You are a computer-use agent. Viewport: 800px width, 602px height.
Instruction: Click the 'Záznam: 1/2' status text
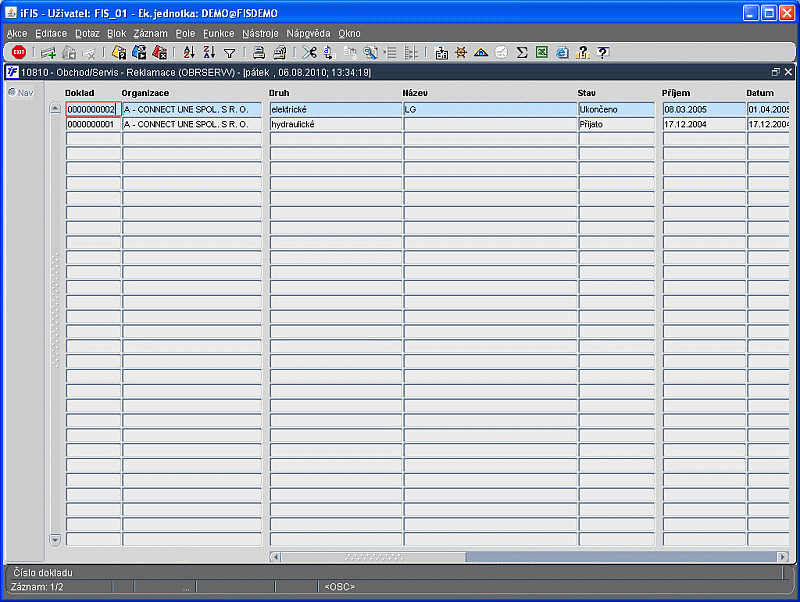(x=37, y=587)
